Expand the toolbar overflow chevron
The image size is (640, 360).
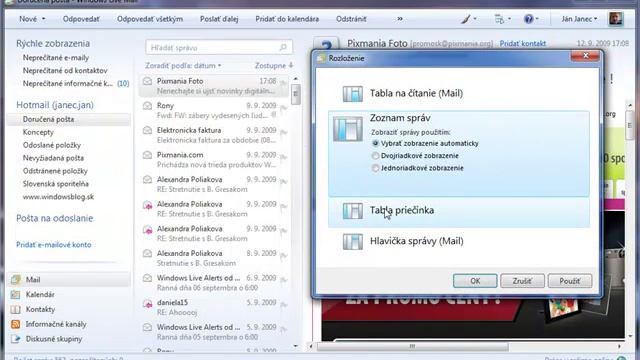[x=400, y=19]
